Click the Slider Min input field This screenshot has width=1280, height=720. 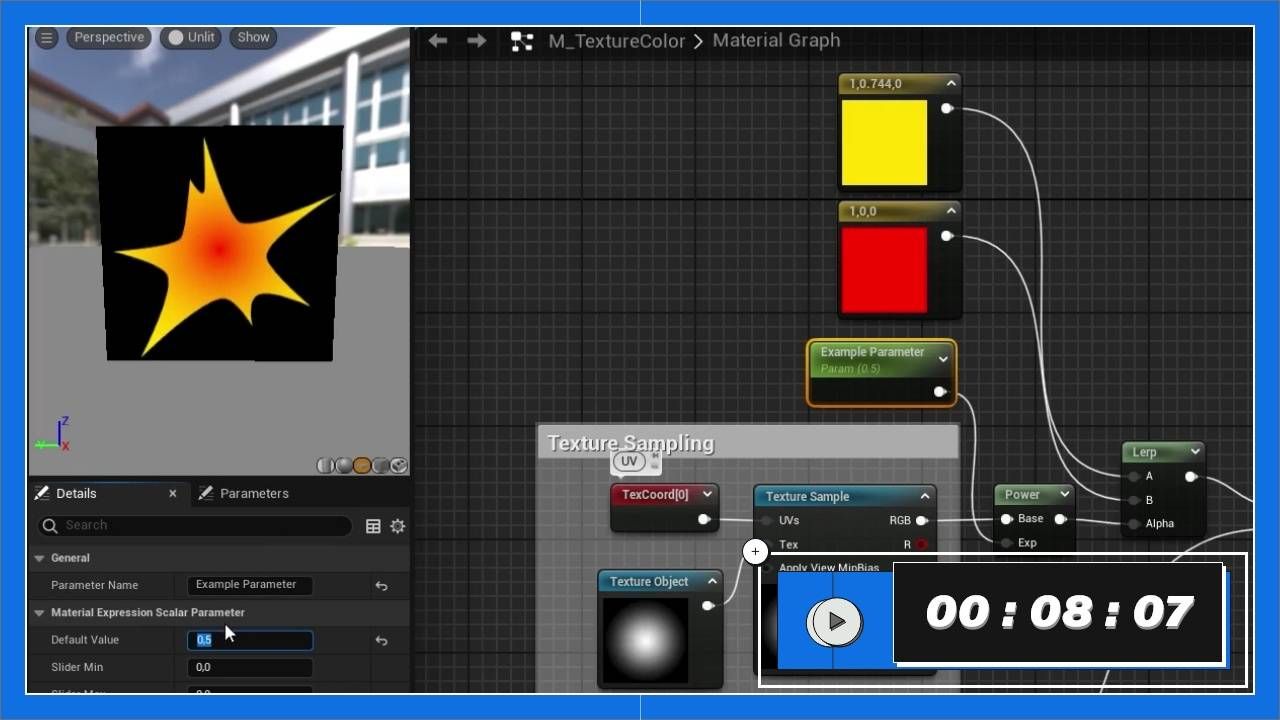[x=250, y=668]
